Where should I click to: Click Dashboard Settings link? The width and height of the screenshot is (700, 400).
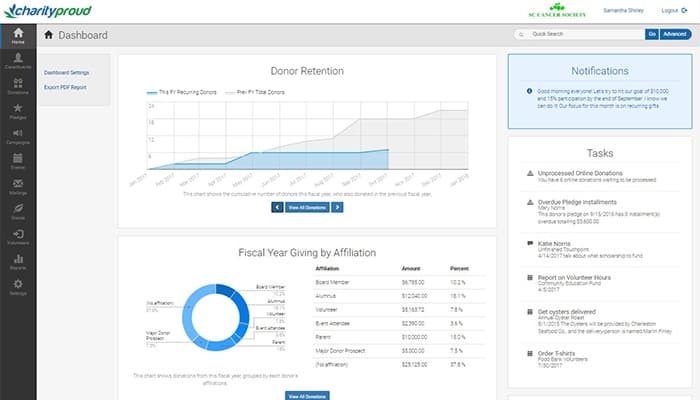[66, 73]
